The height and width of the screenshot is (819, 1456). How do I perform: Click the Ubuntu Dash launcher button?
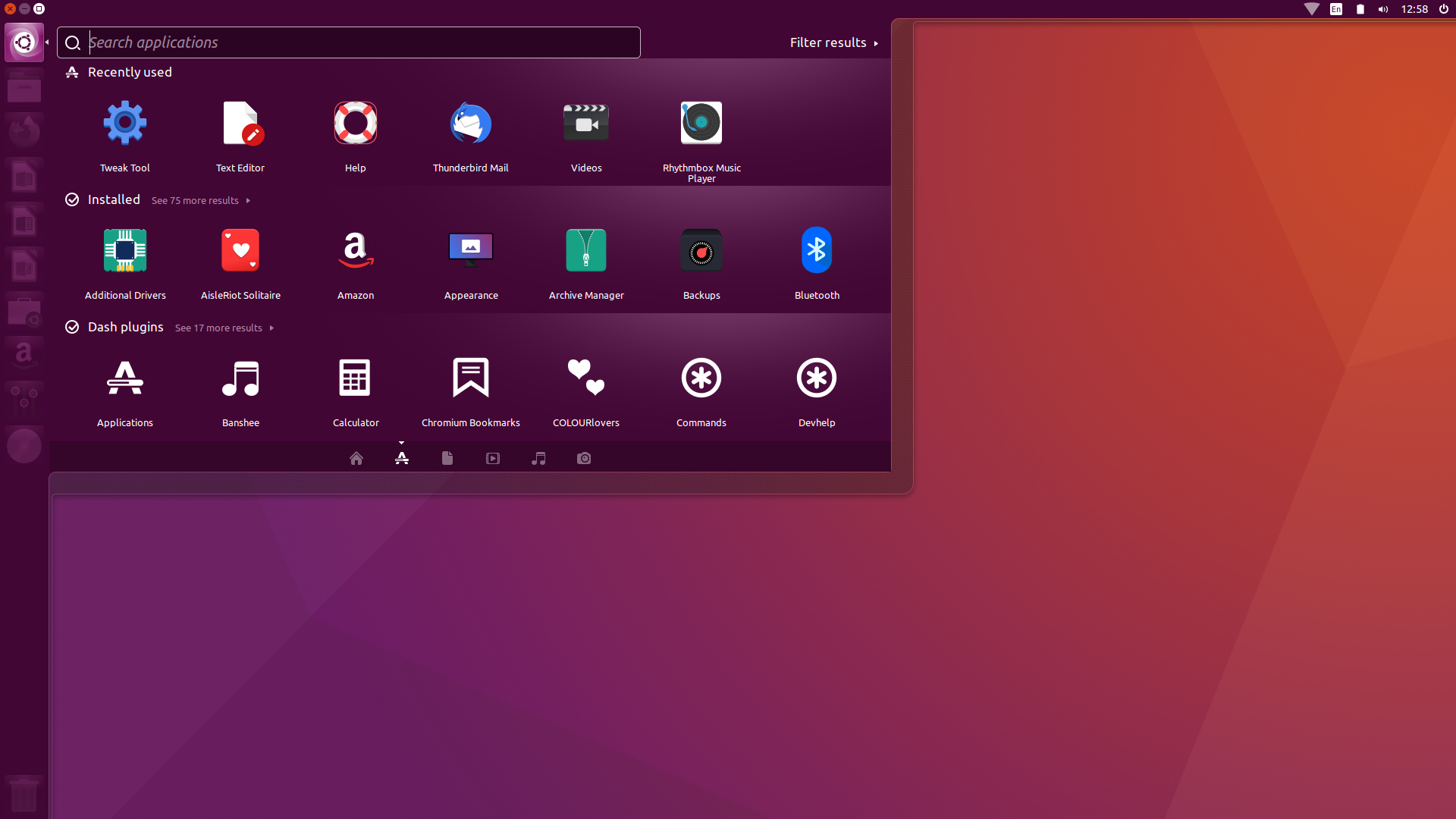point(24,42)
